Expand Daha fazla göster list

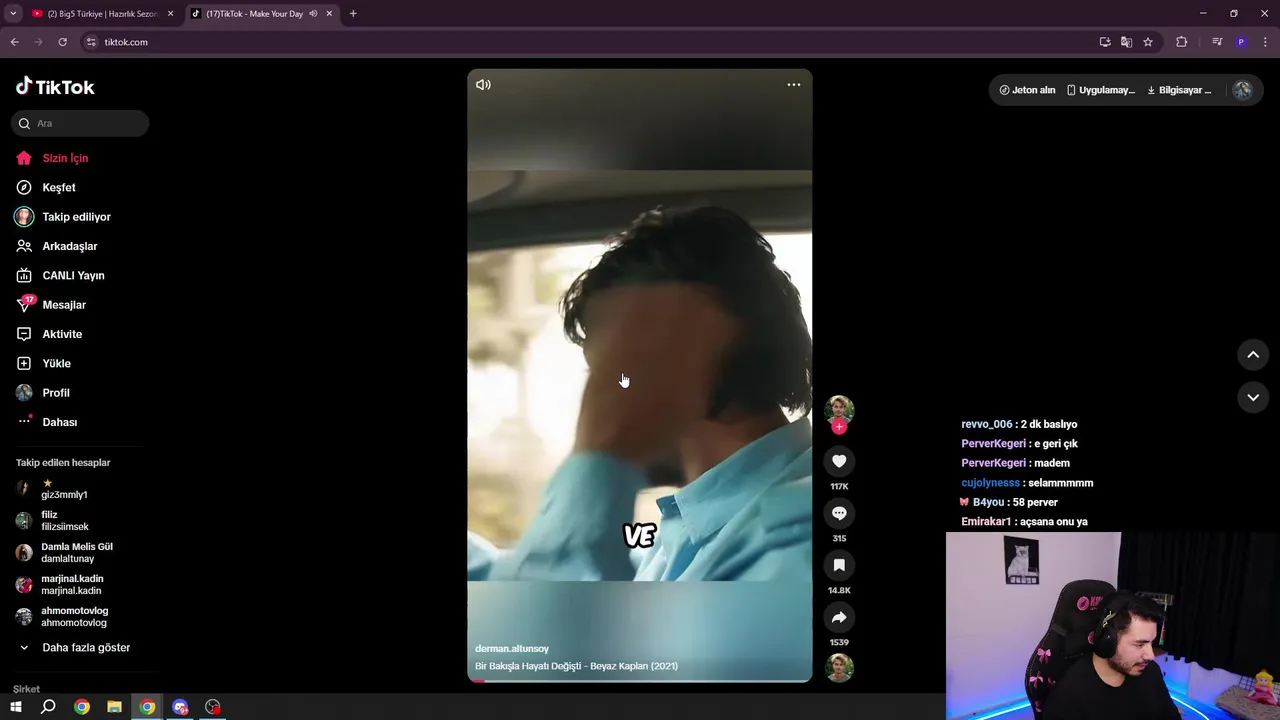coord(75,648)
